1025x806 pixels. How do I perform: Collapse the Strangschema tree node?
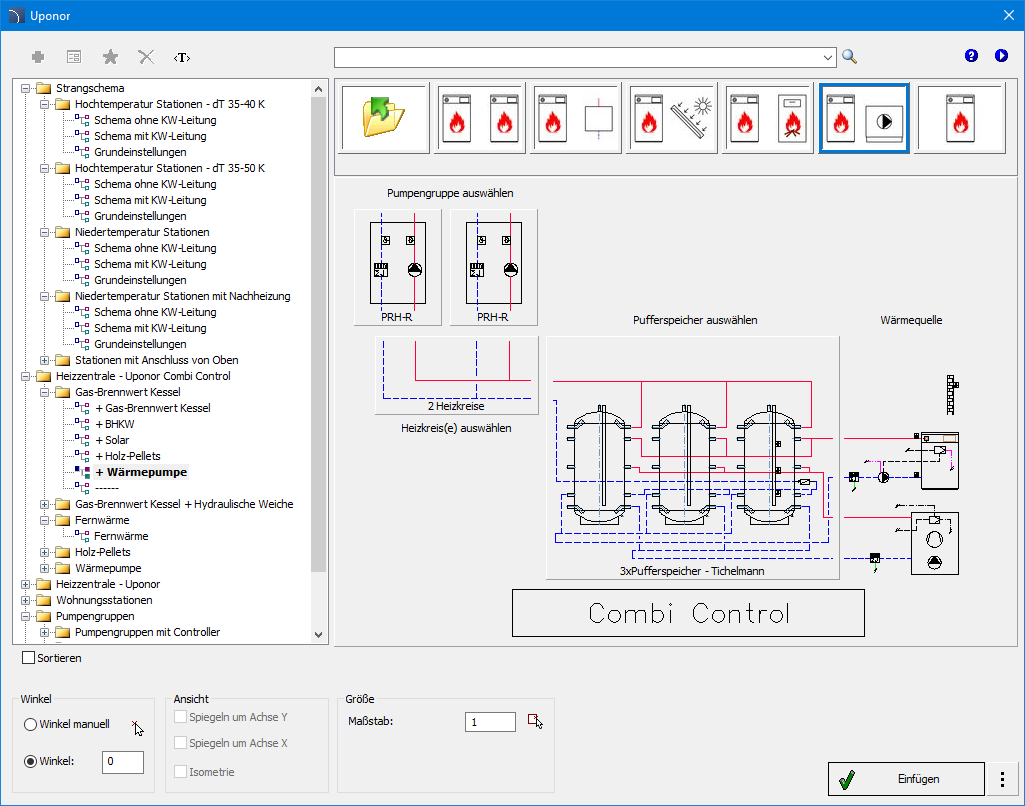point(26,88)
